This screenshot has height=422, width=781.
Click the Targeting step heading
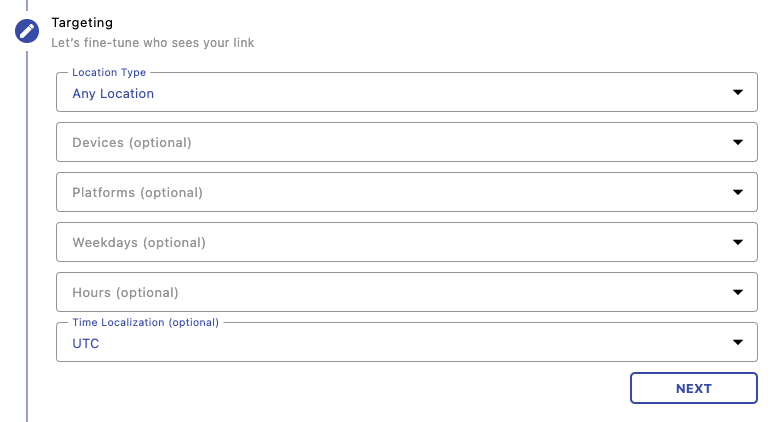(82, 22)
